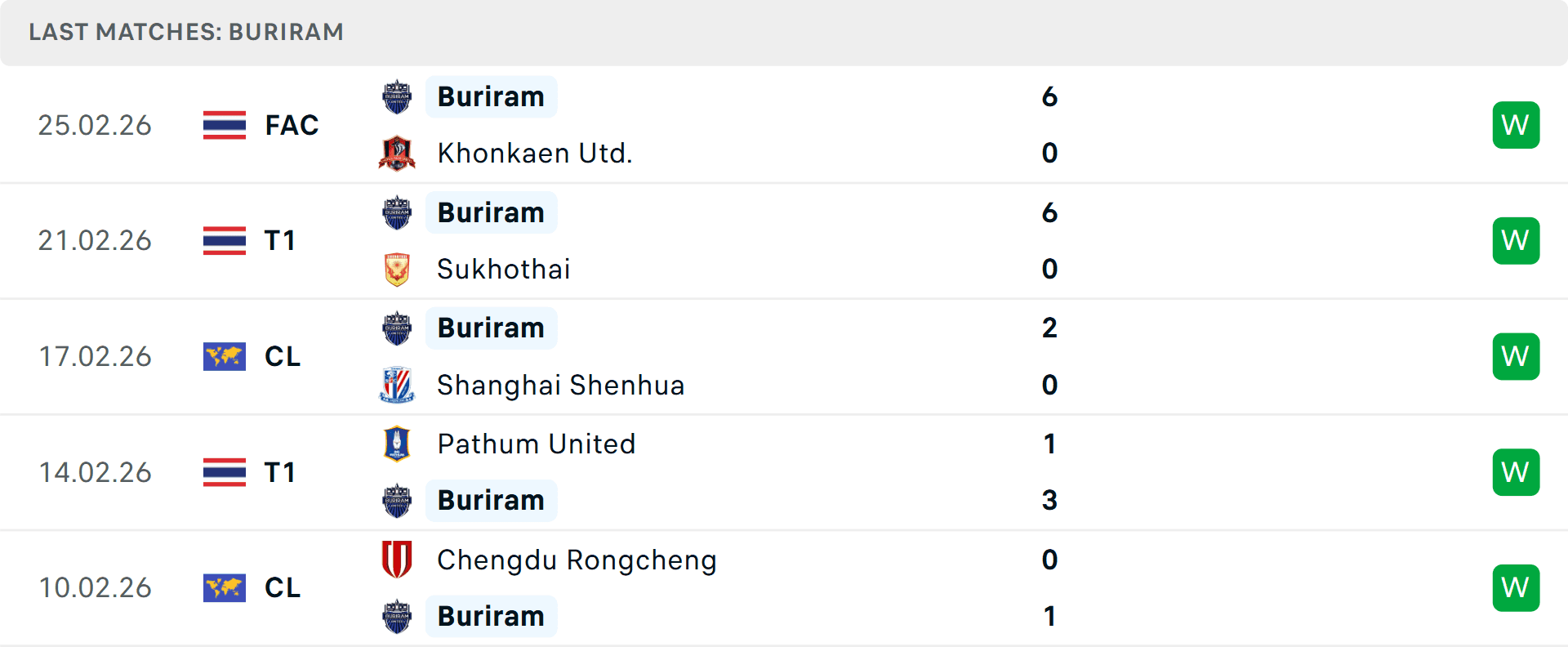The image size is (1568, 647).
Task: Click the score 6 in the Sukhothai match
Action: (x=1050, y=212)
